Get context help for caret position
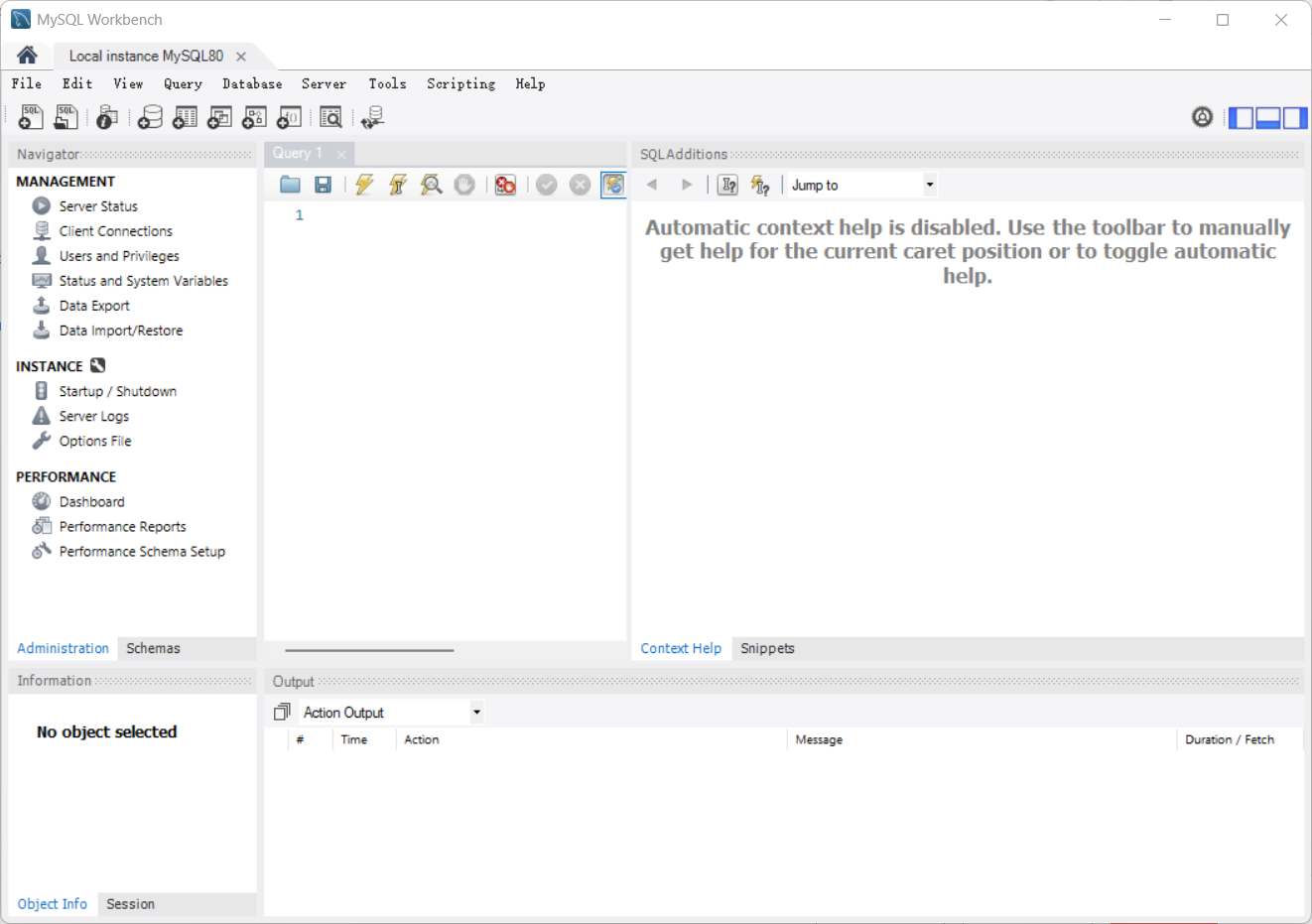This screenshot has height=924, width=1312. [x=727, y=185]
